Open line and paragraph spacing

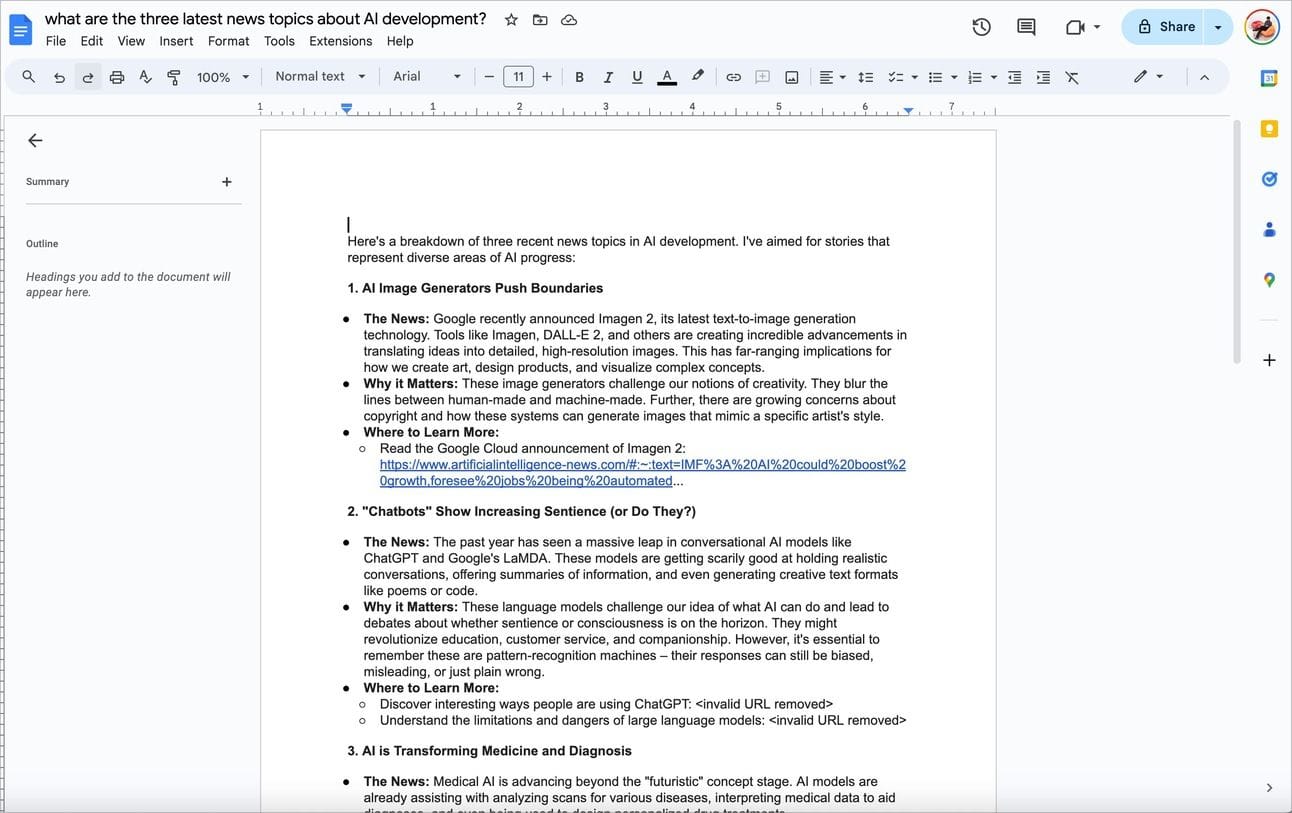866,77
